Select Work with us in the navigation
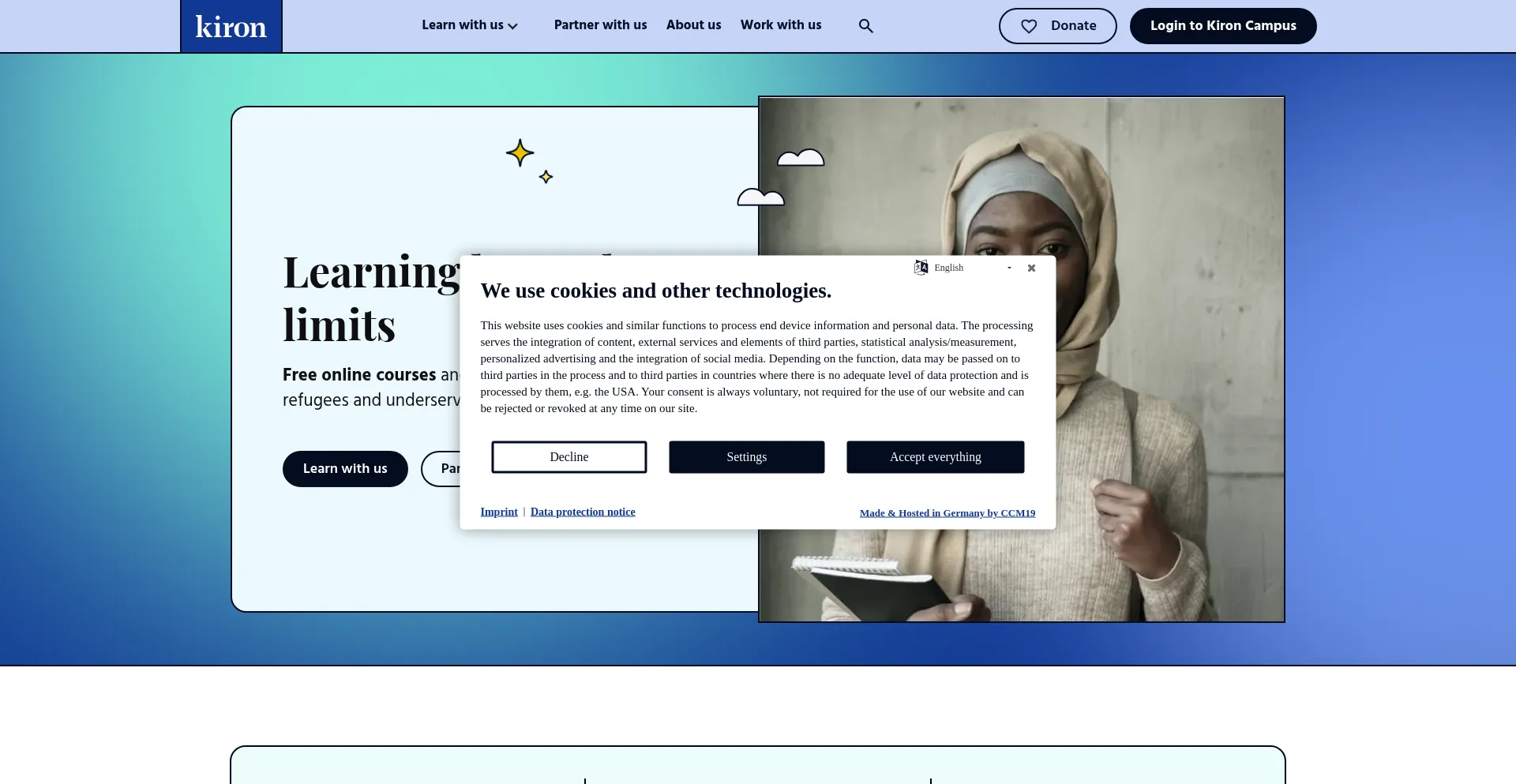 click(x=780, y=25)
